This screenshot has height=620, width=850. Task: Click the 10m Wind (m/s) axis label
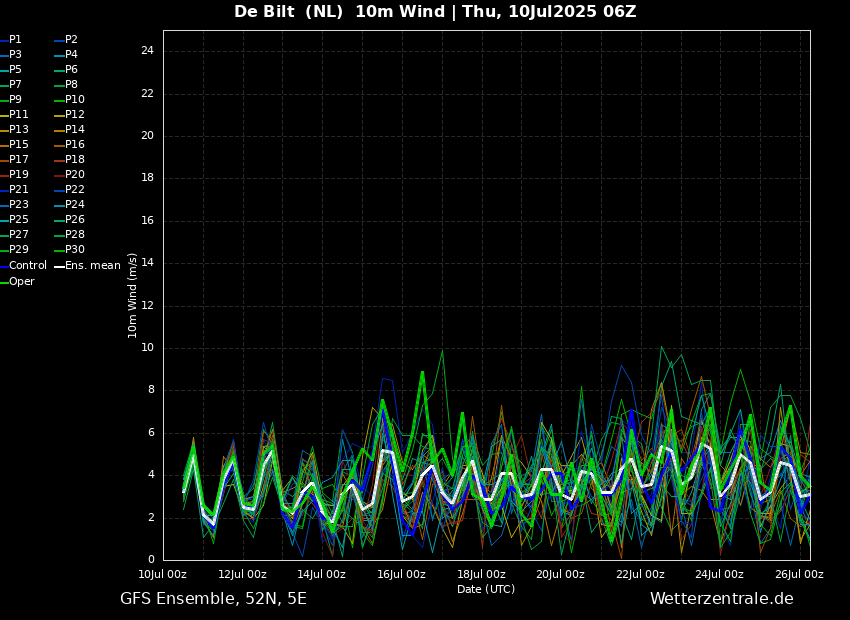pyautogui.click(x=133, y=295)
